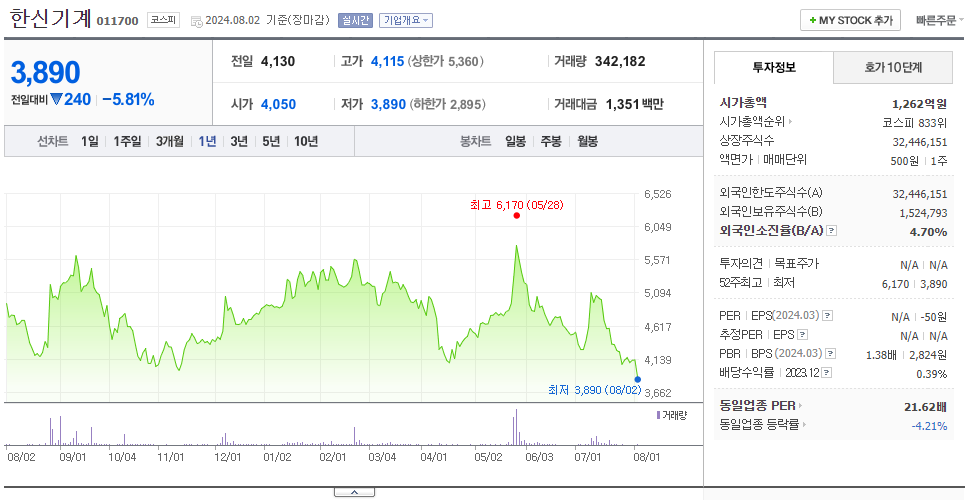The width and height of the screenshot is (968, 500).
Task: Click the 시가 value 4,050
Action: [x=278, y=104]
